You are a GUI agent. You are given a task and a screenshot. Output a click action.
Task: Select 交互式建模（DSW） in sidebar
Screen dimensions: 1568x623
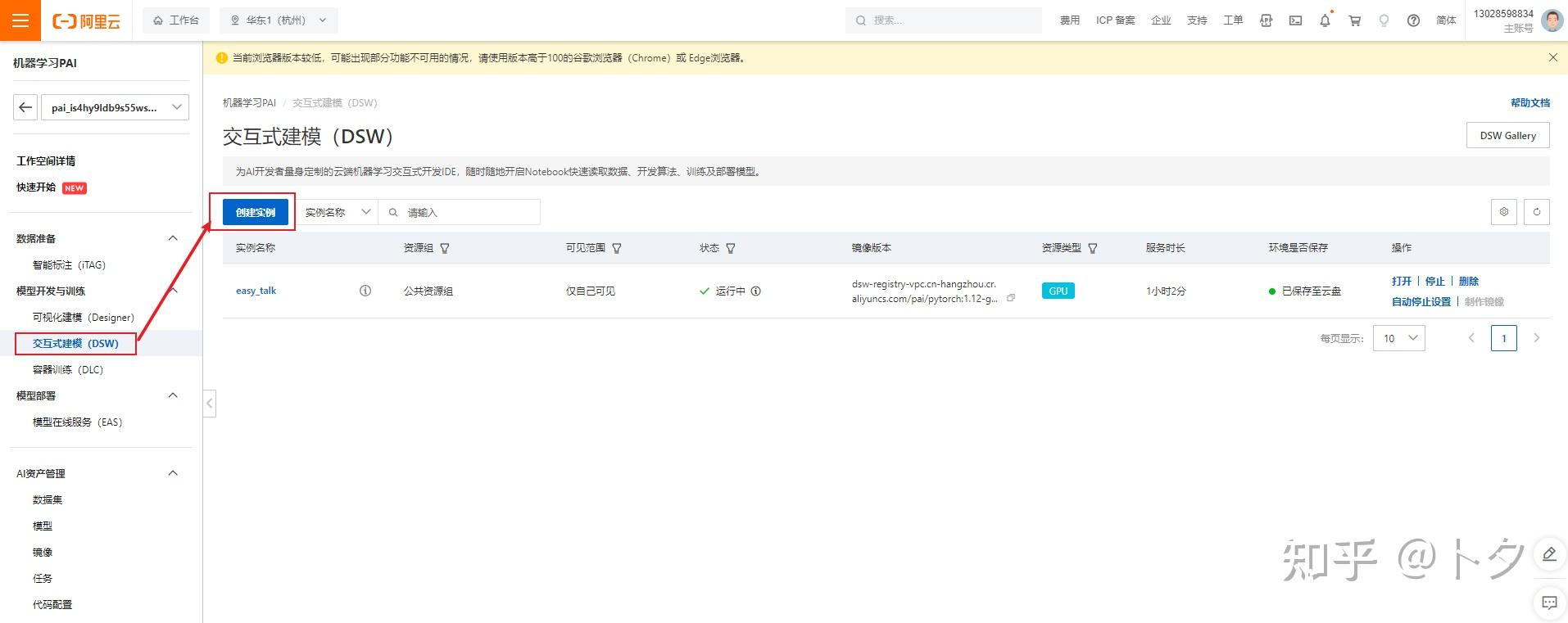tap(75, 343)
